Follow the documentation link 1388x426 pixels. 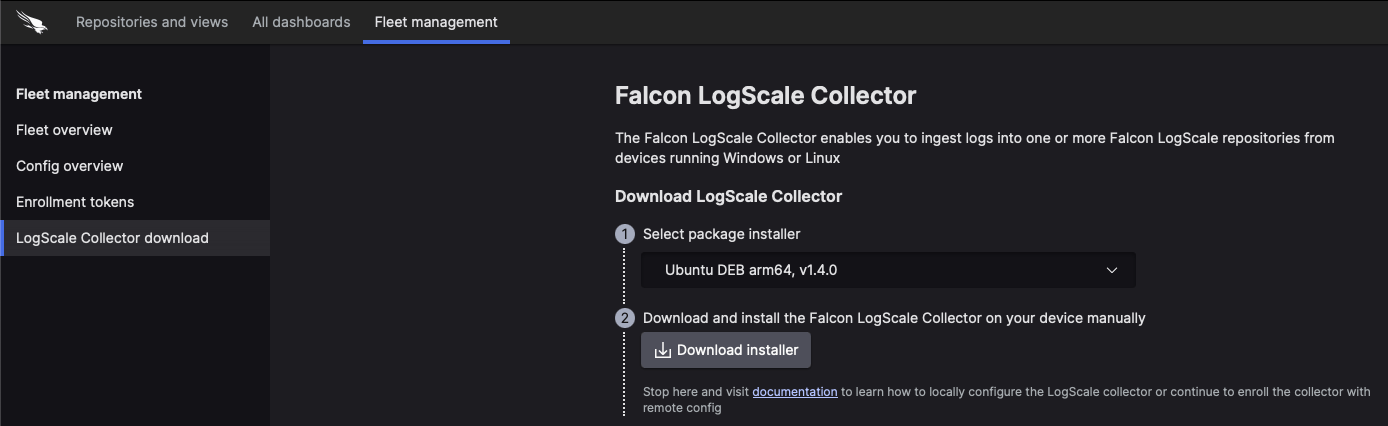795,392
